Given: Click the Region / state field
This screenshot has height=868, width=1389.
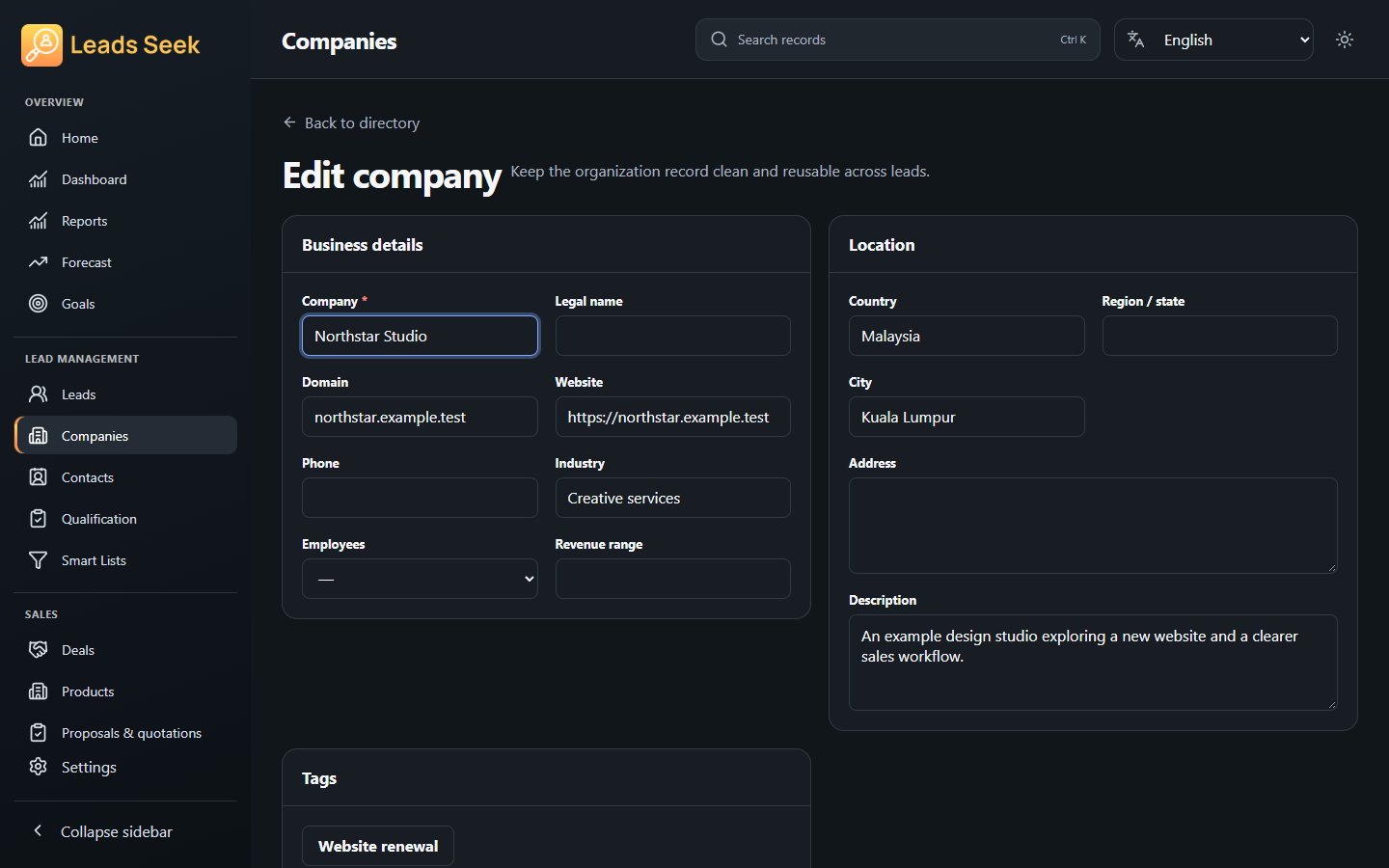Looking at the screenshot, I should (1220, 336).
